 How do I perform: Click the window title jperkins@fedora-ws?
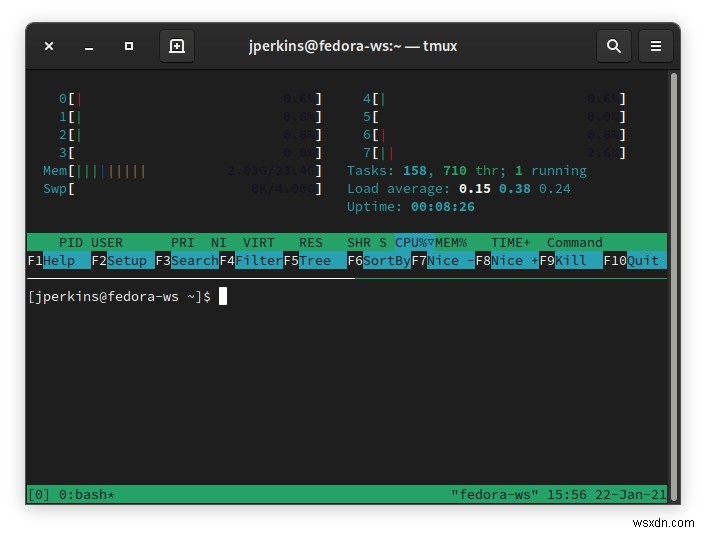click(x=353, y=46)
